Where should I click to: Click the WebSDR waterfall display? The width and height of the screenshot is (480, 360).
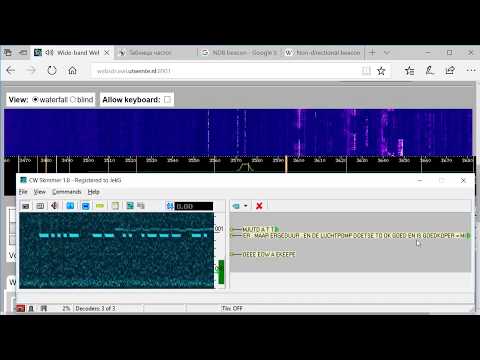pos(238,133)
